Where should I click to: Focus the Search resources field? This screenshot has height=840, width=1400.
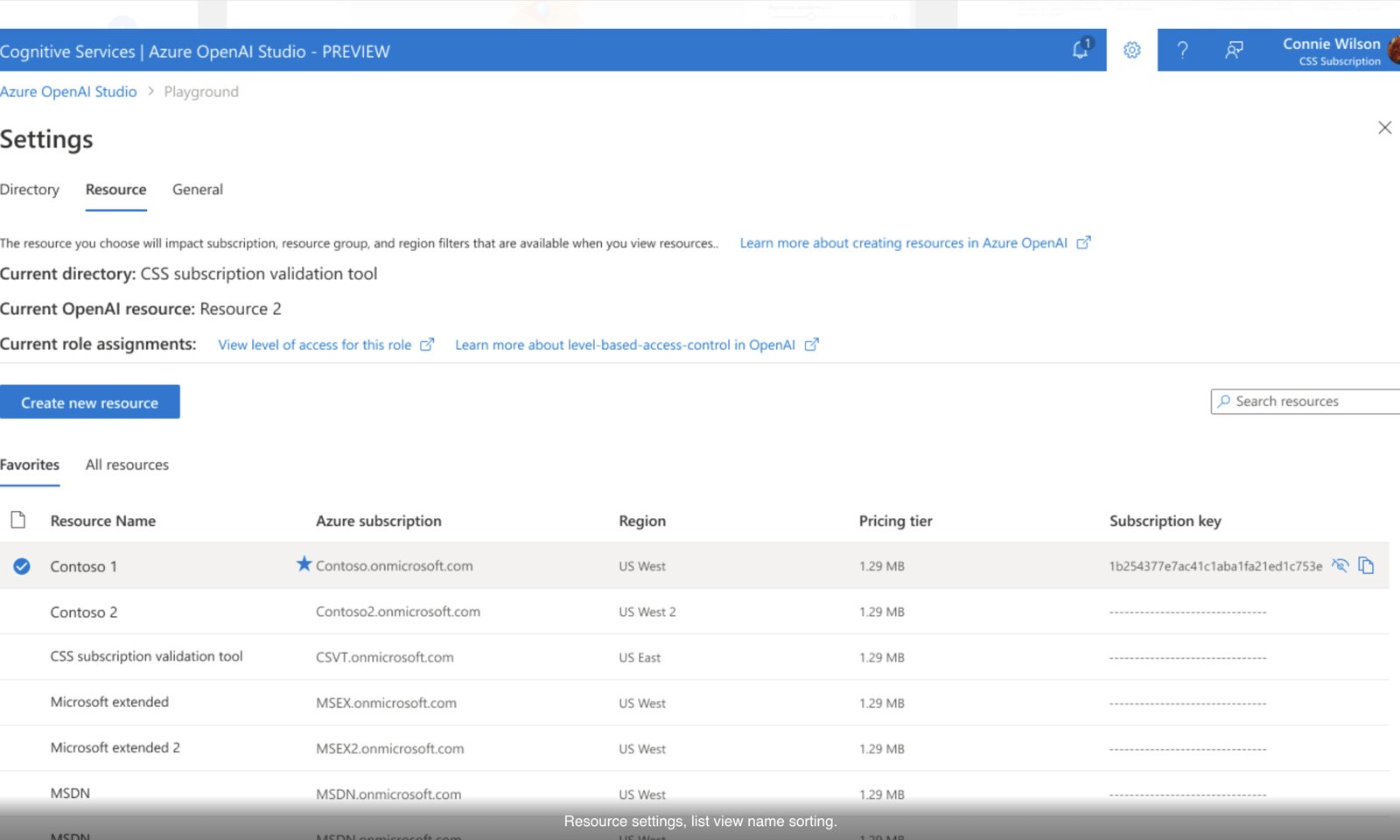1305,402
